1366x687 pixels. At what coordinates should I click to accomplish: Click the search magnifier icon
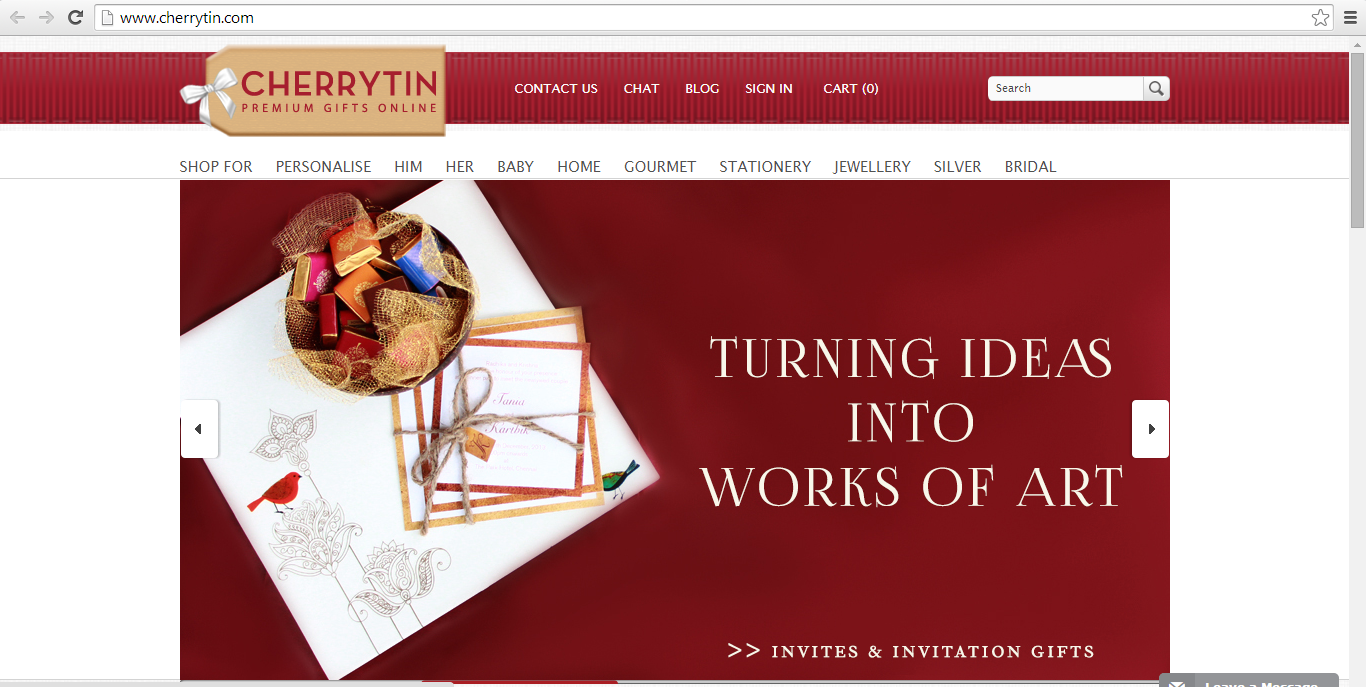[x=1156, y=88]
